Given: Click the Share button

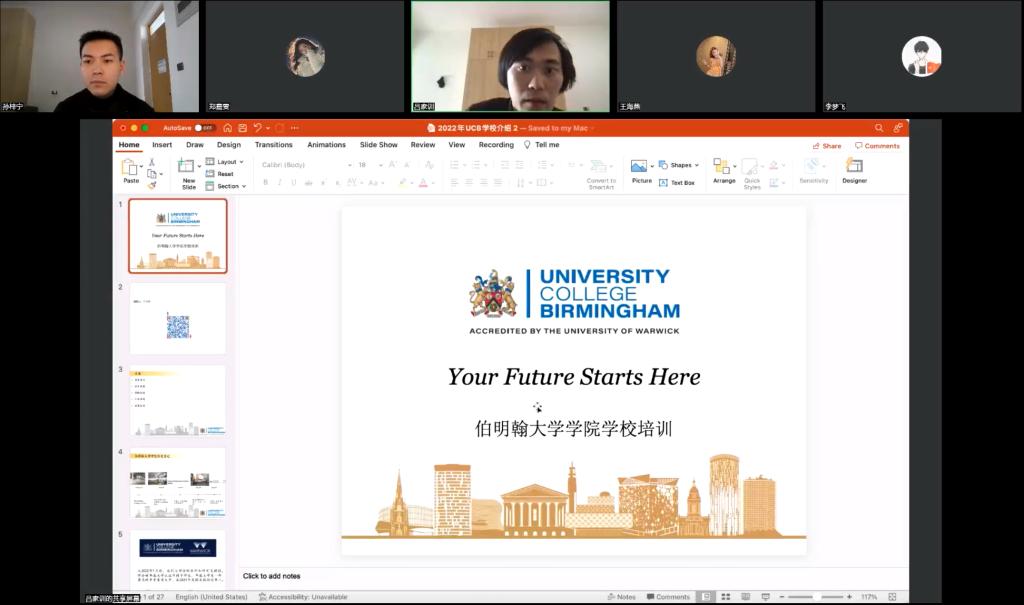Looking at the screenshot, I should point(827,146).
